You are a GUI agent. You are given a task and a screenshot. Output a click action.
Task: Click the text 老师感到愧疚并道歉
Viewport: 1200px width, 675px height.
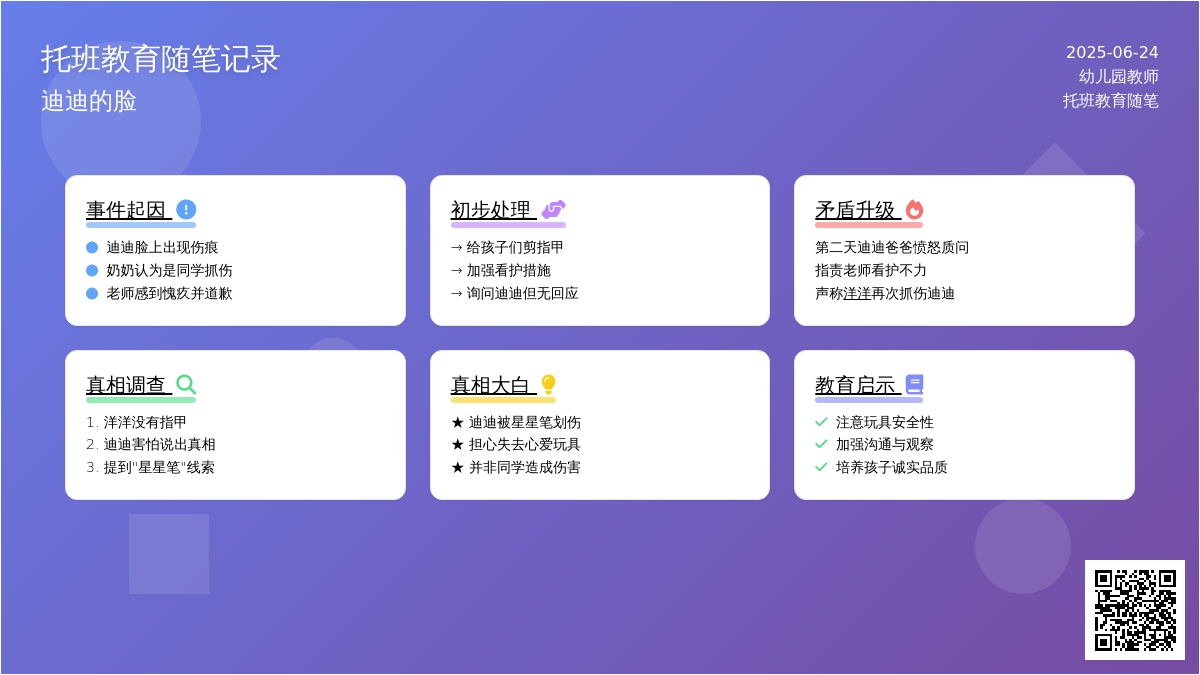tap(169, 293)
